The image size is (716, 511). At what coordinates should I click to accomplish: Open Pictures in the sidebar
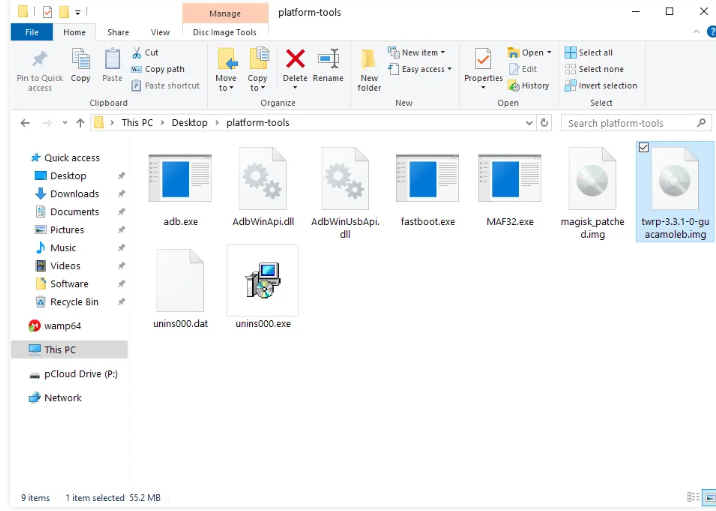pyautogui.click(x=67, y=230)
